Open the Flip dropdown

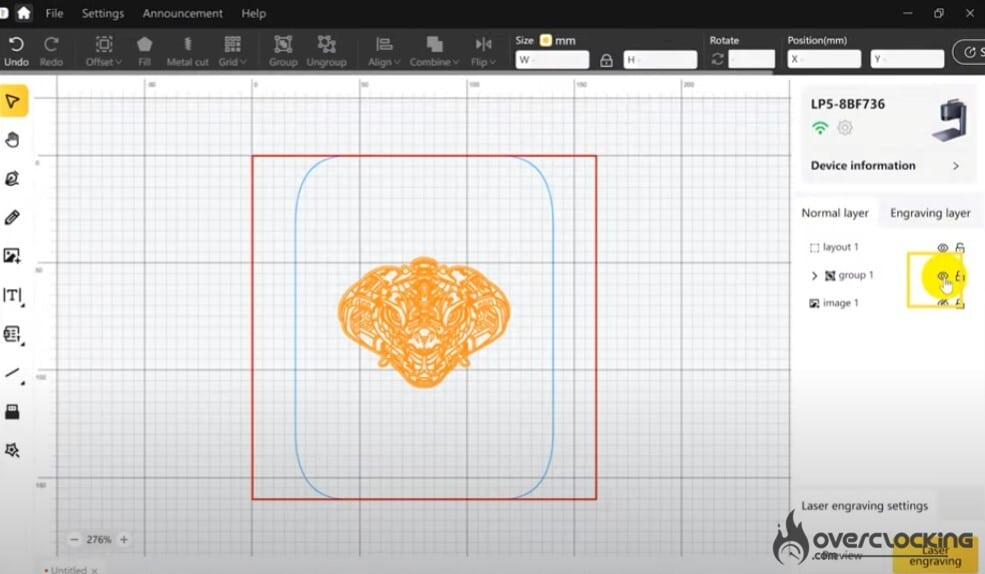(483, 51)
